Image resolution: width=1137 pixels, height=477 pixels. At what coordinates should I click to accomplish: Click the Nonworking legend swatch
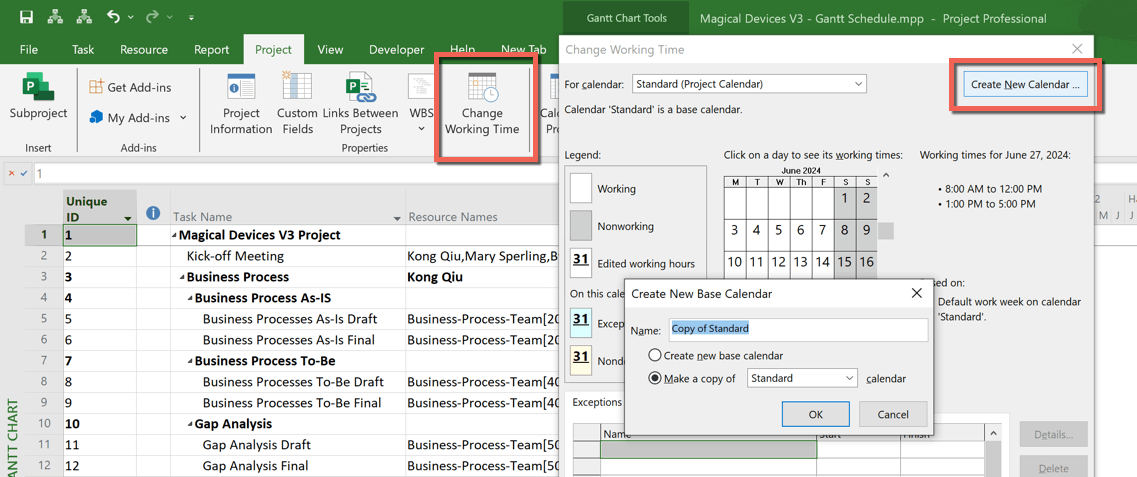[581, 226]
